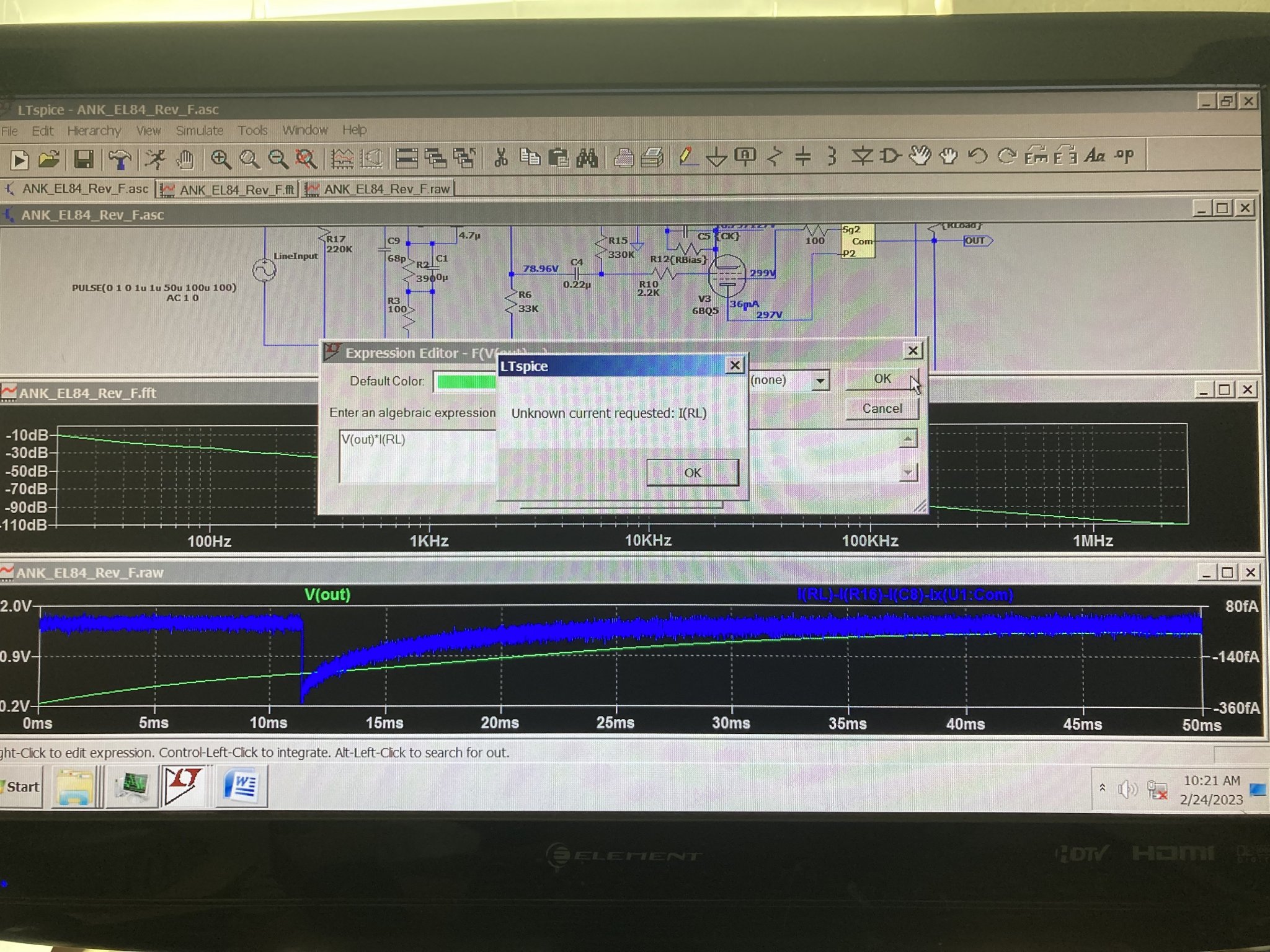This screenshot has width=1270, height=952.
Task: Click OK in the LTspice error message
Action: point(692,473)
